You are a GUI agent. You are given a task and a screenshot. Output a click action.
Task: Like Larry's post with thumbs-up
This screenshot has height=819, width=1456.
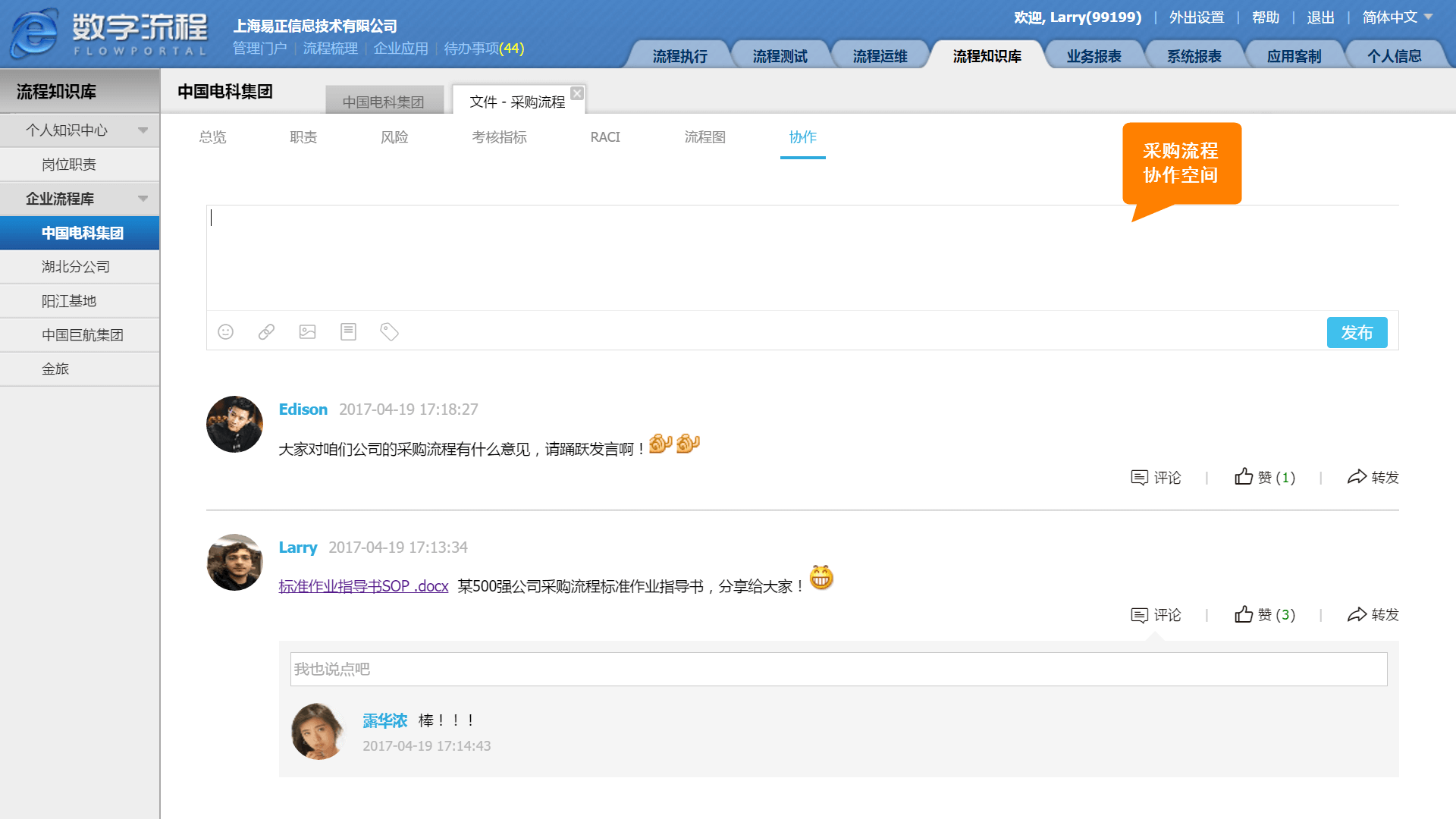pyautogui.click(x=1244, y=614)
